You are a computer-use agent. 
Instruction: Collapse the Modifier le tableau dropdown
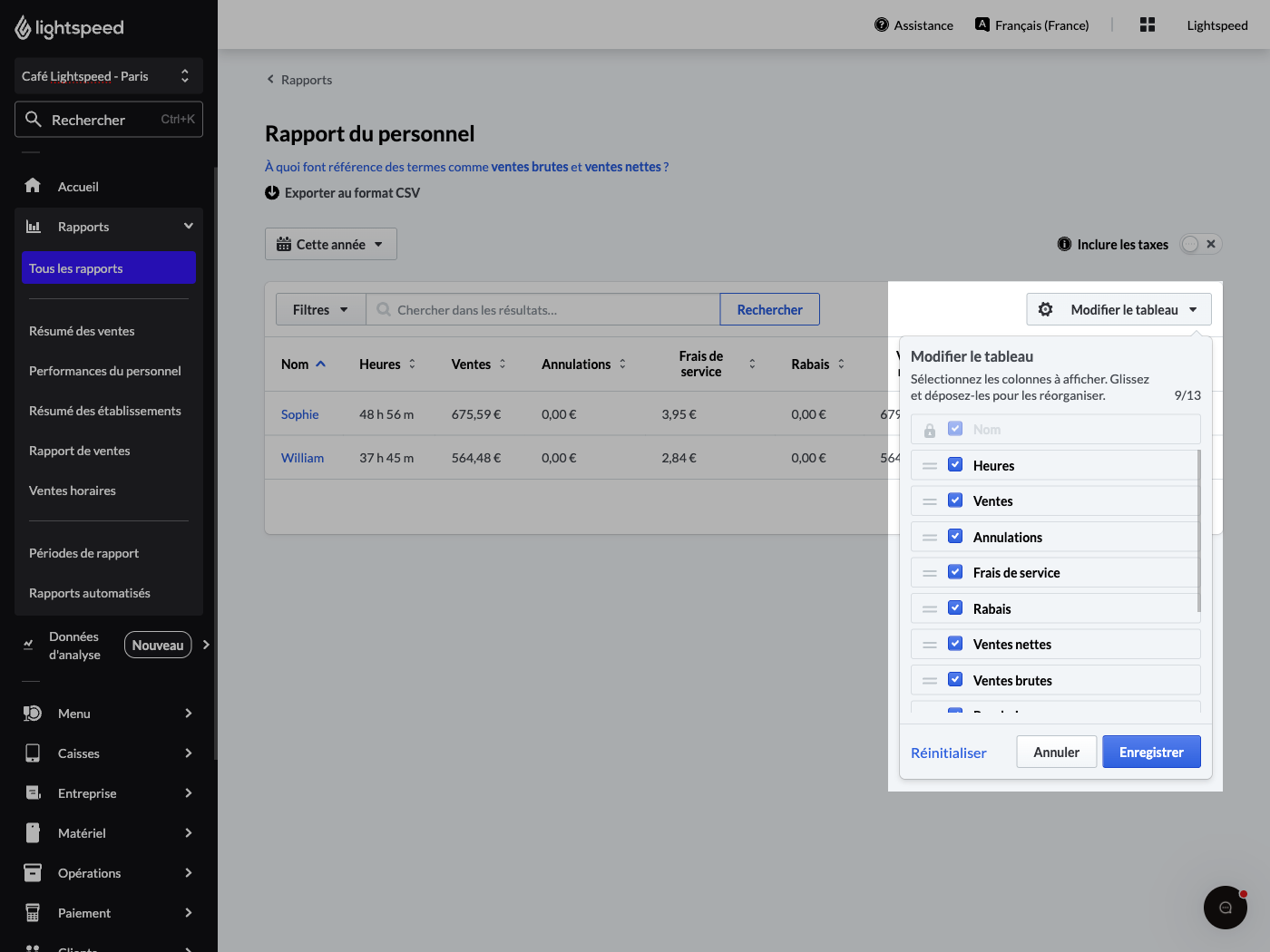pyautogui.click(x=1119, y=309)
